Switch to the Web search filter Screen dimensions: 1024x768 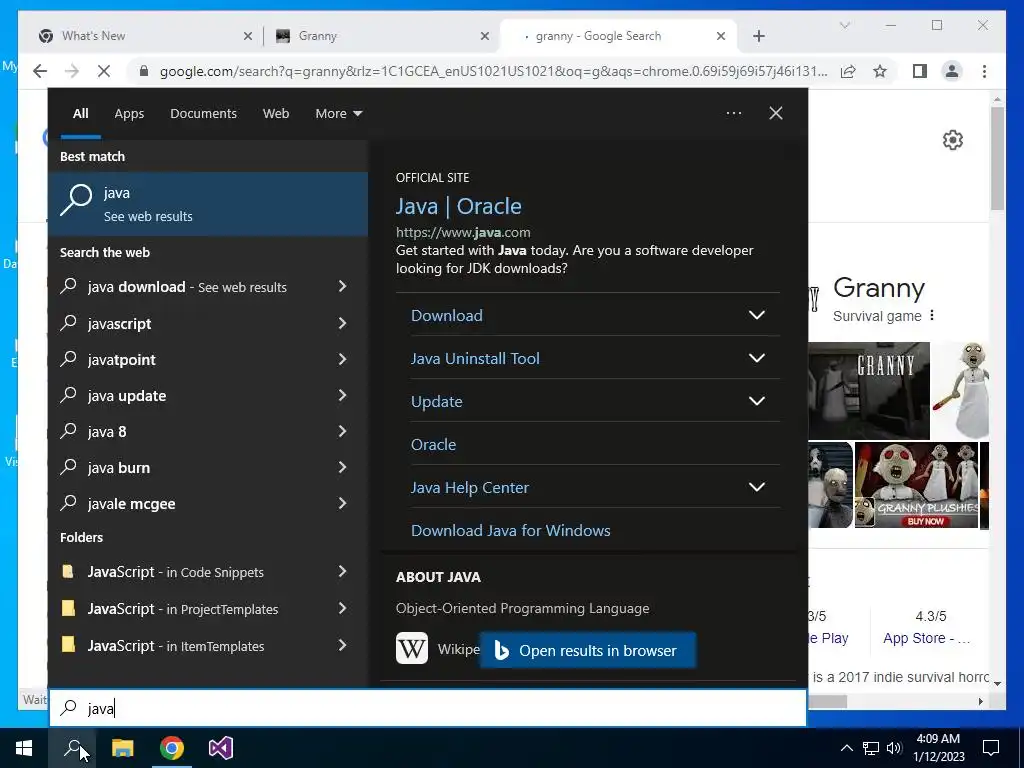point(276,114)
